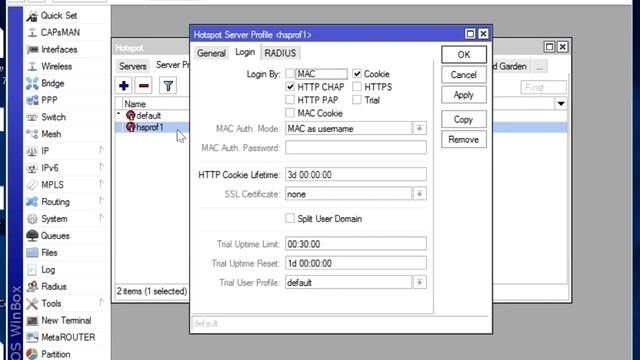Enable the HTTPS login checkbox

pyautogui.click(x=357, y=87)
